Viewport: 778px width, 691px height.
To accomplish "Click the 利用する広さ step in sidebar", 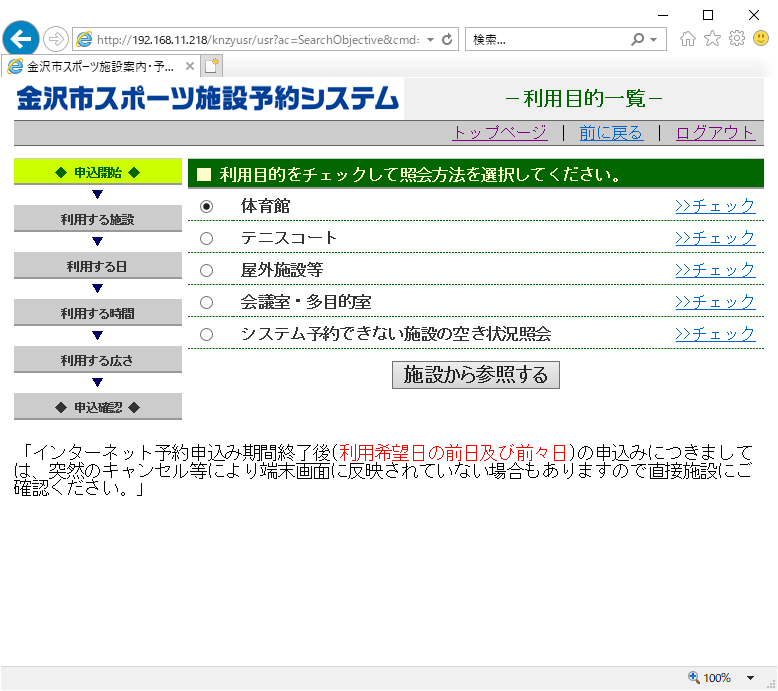I will pyautogui.click(x=98, y=360).
